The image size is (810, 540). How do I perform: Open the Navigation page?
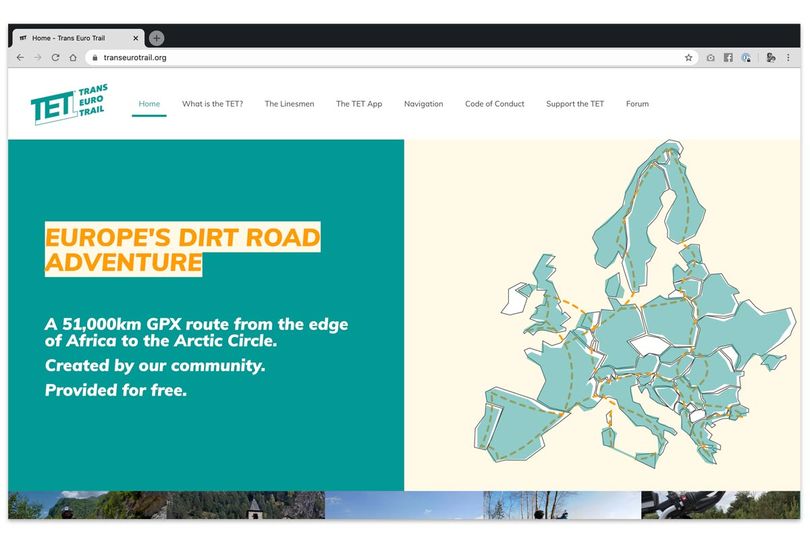[424, 103]
